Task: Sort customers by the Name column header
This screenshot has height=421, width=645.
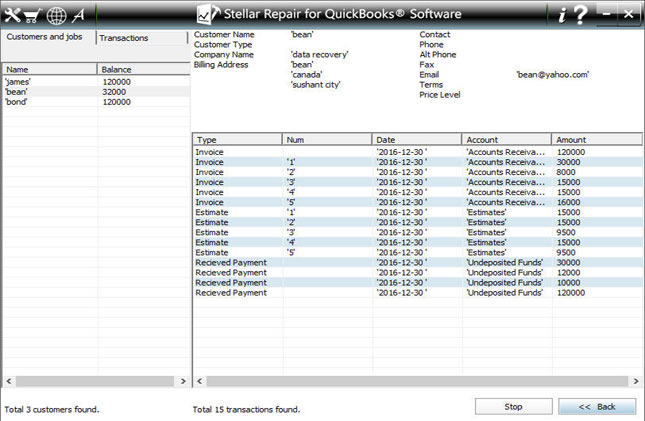Action: point(50,69)
